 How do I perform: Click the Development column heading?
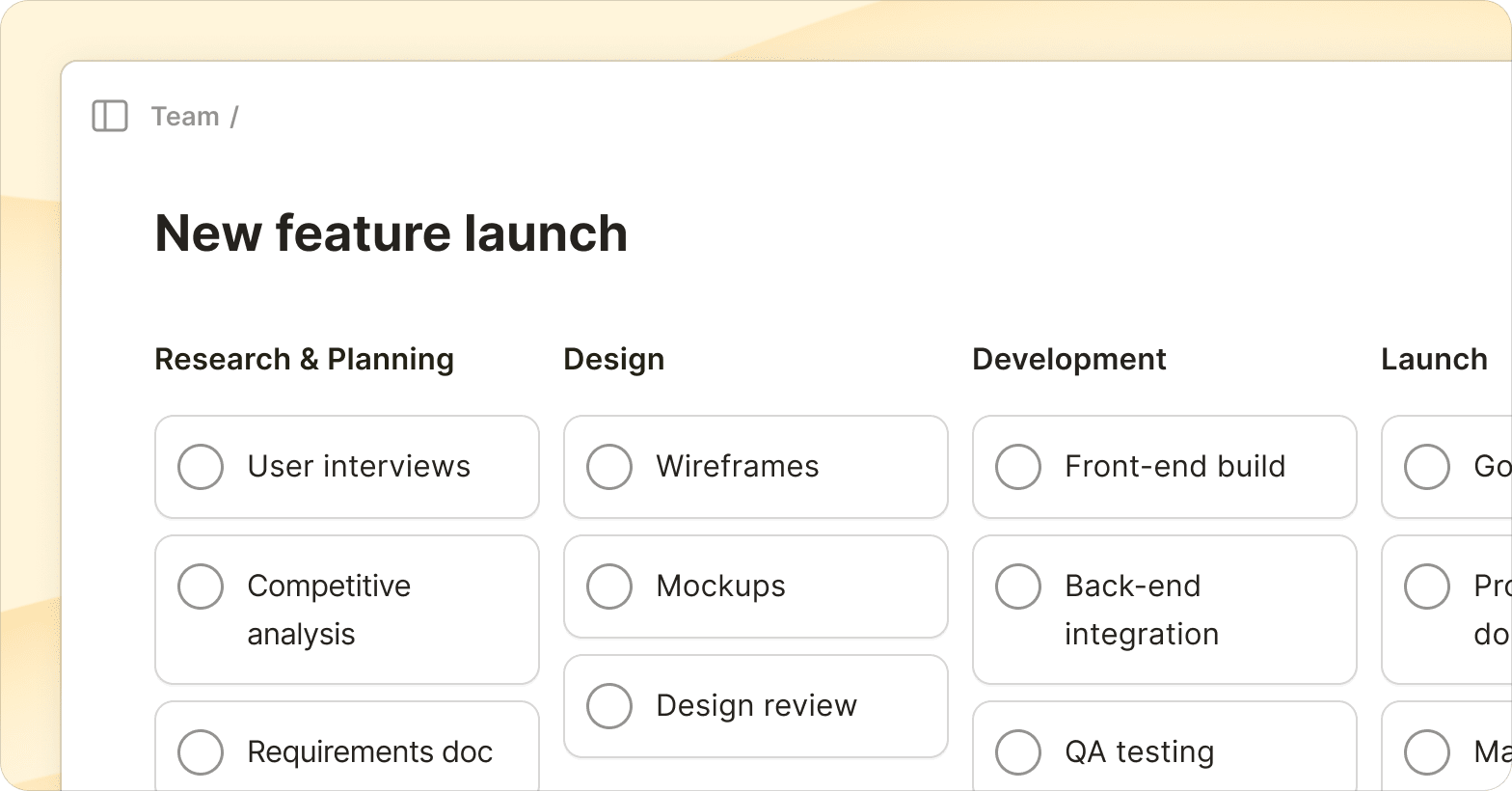[1069, 359]
